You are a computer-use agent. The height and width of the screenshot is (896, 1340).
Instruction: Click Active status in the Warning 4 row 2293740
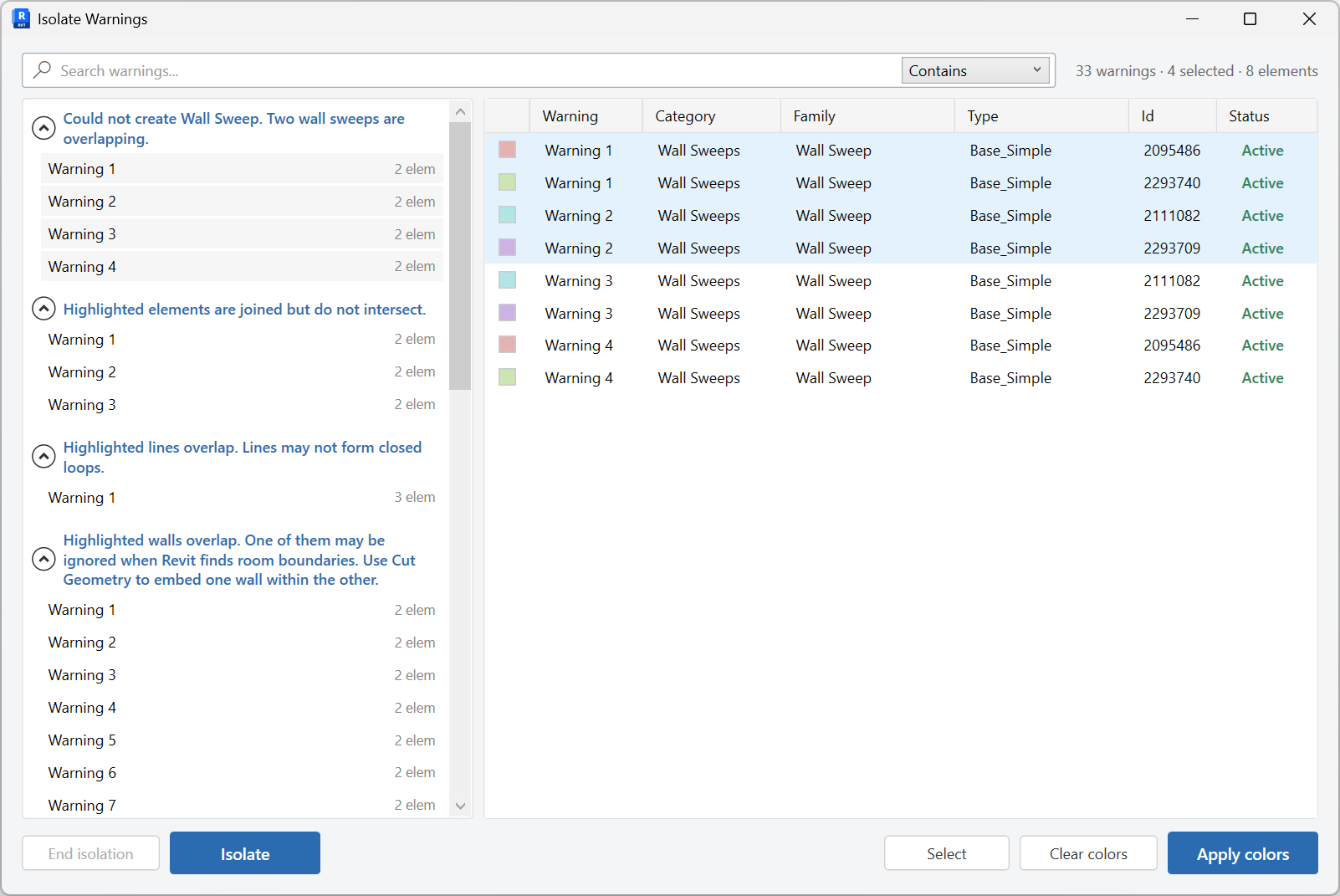click(1262, 378)
